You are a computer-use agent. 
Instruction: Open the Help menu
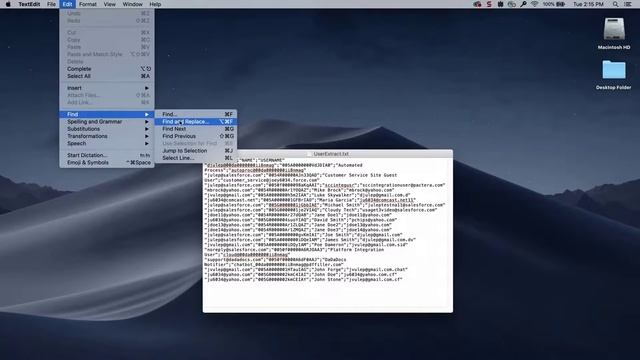point(155,4)
